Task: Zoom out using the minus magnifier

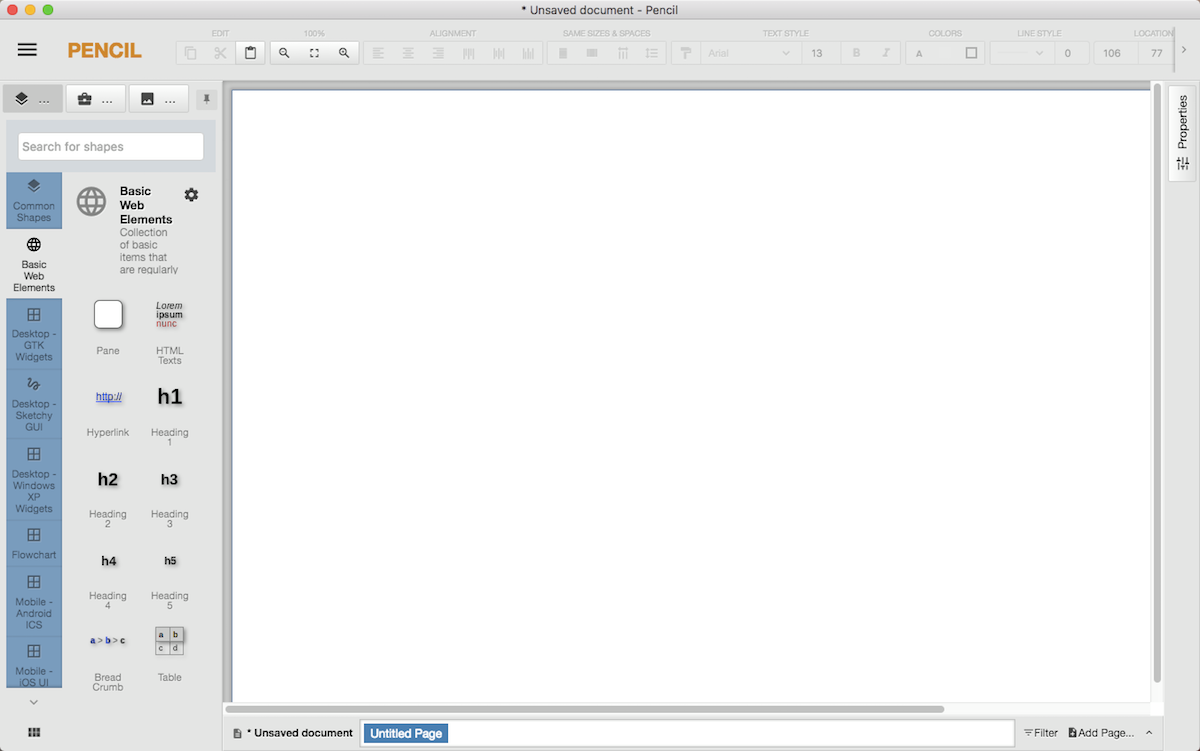Action: [x=284, y=53]
